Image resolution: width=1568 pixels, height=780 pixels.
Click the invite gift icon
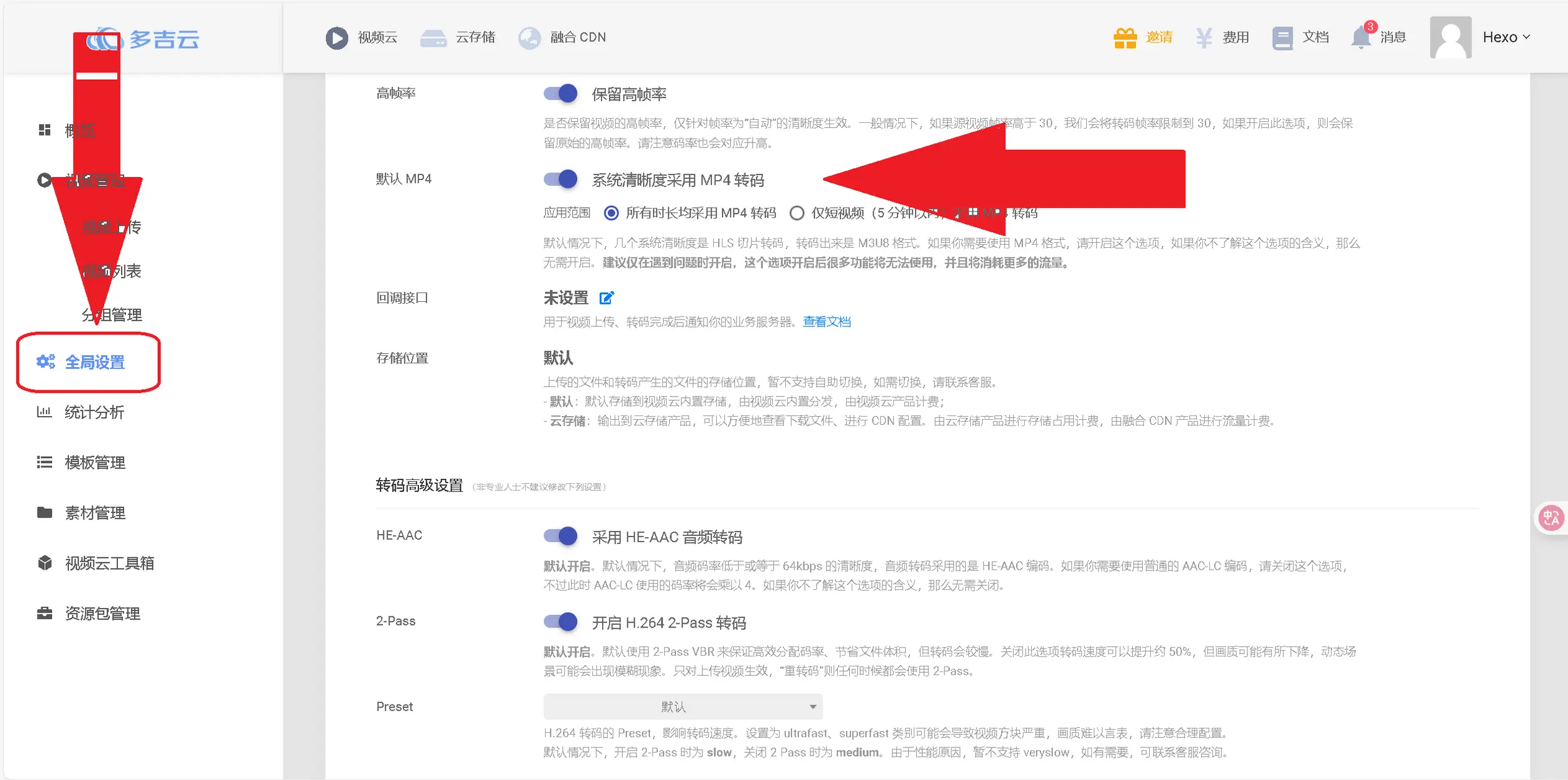(x=1125, y=38)
